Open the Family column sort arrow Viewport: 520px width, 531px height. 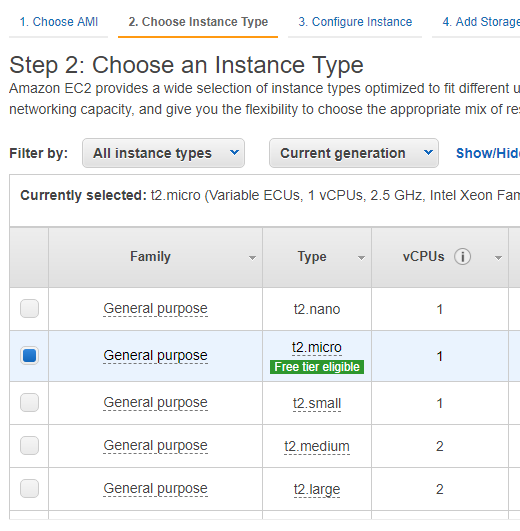coord(252,258)
